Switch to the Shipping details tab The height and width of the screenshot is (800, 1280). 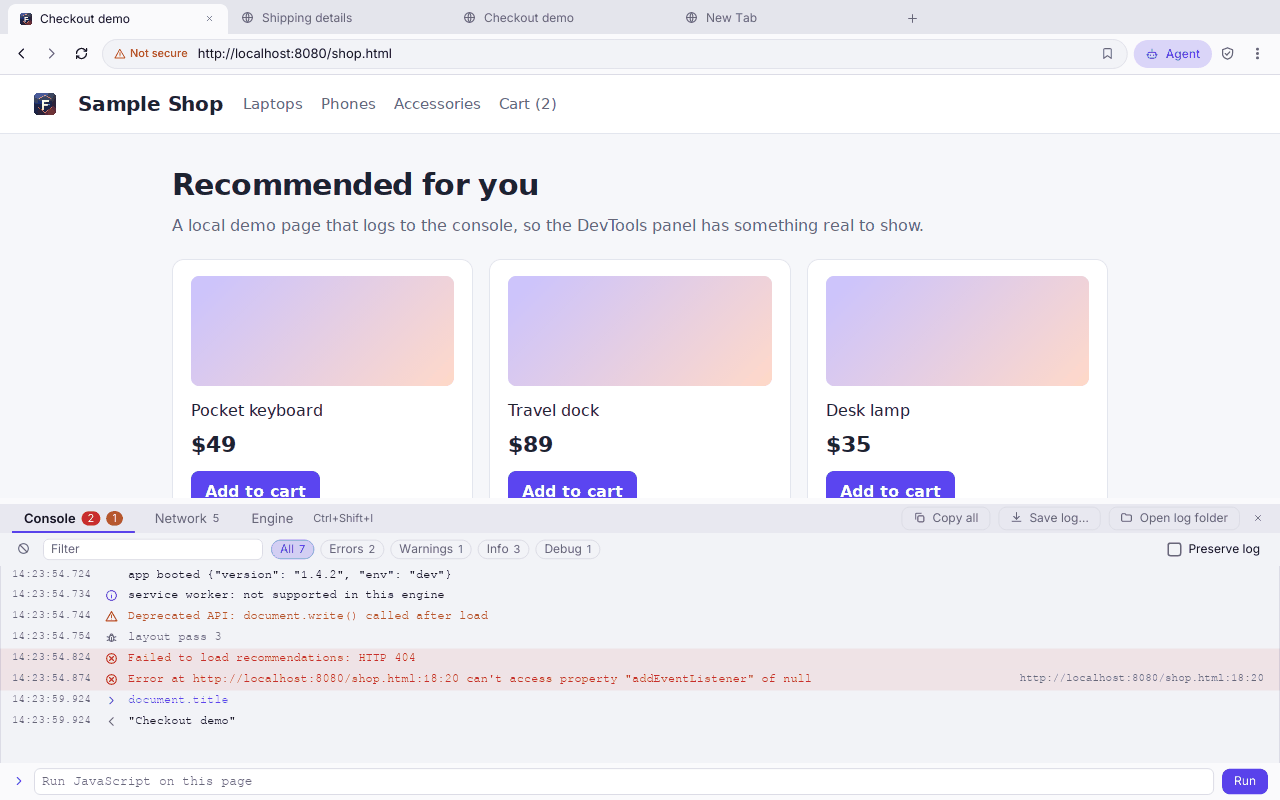click(339, 18)
